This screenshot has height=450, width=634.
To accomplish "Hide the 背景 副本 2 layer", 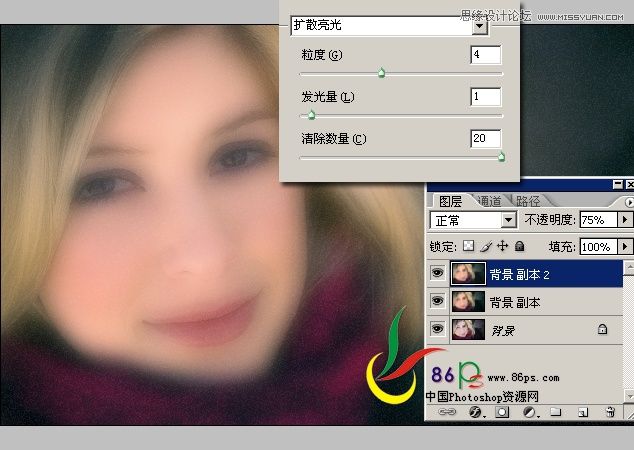I will point(437,274).
